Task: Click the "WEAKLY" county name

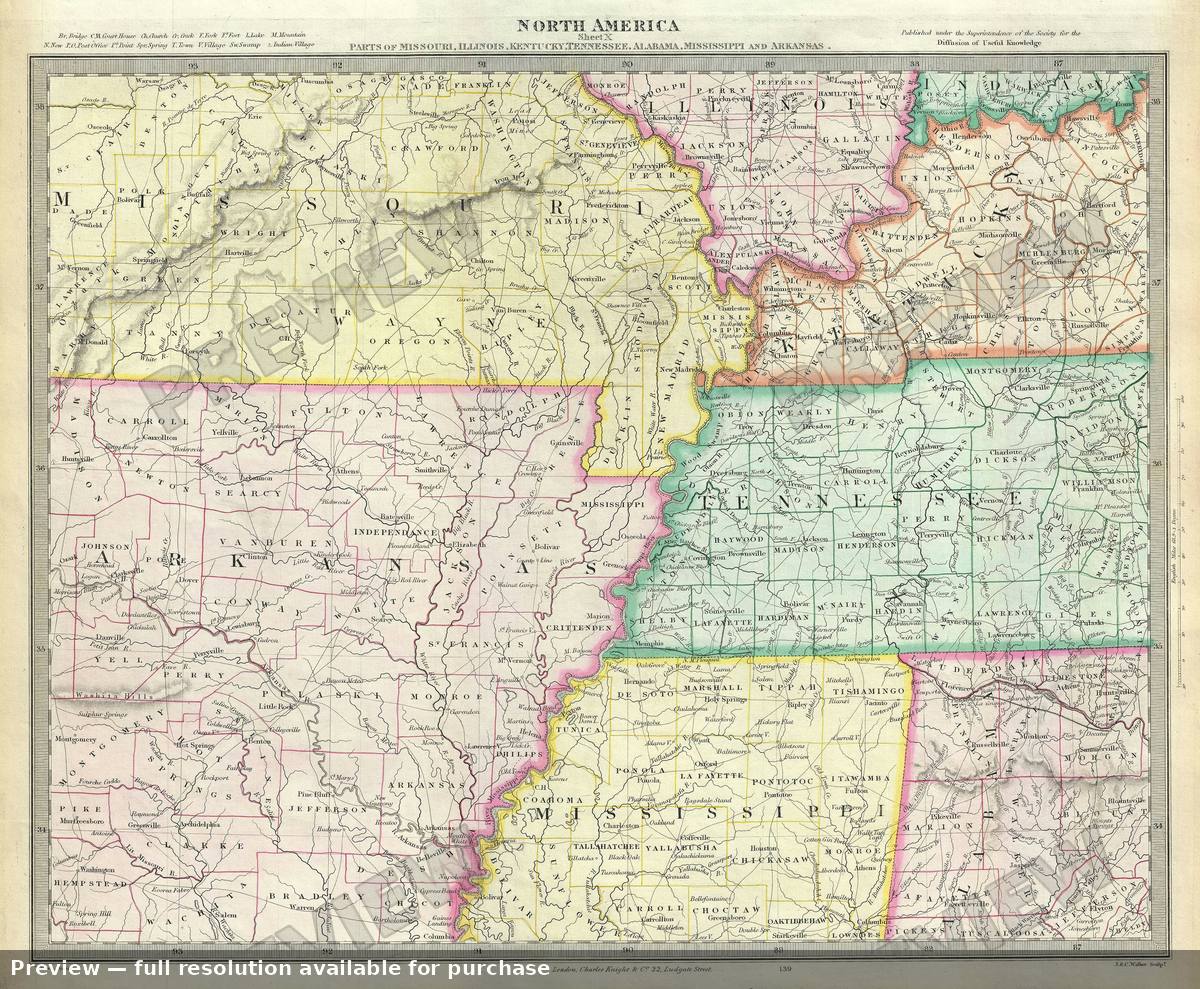Action: pyautogui.click(x=807, y=412)
